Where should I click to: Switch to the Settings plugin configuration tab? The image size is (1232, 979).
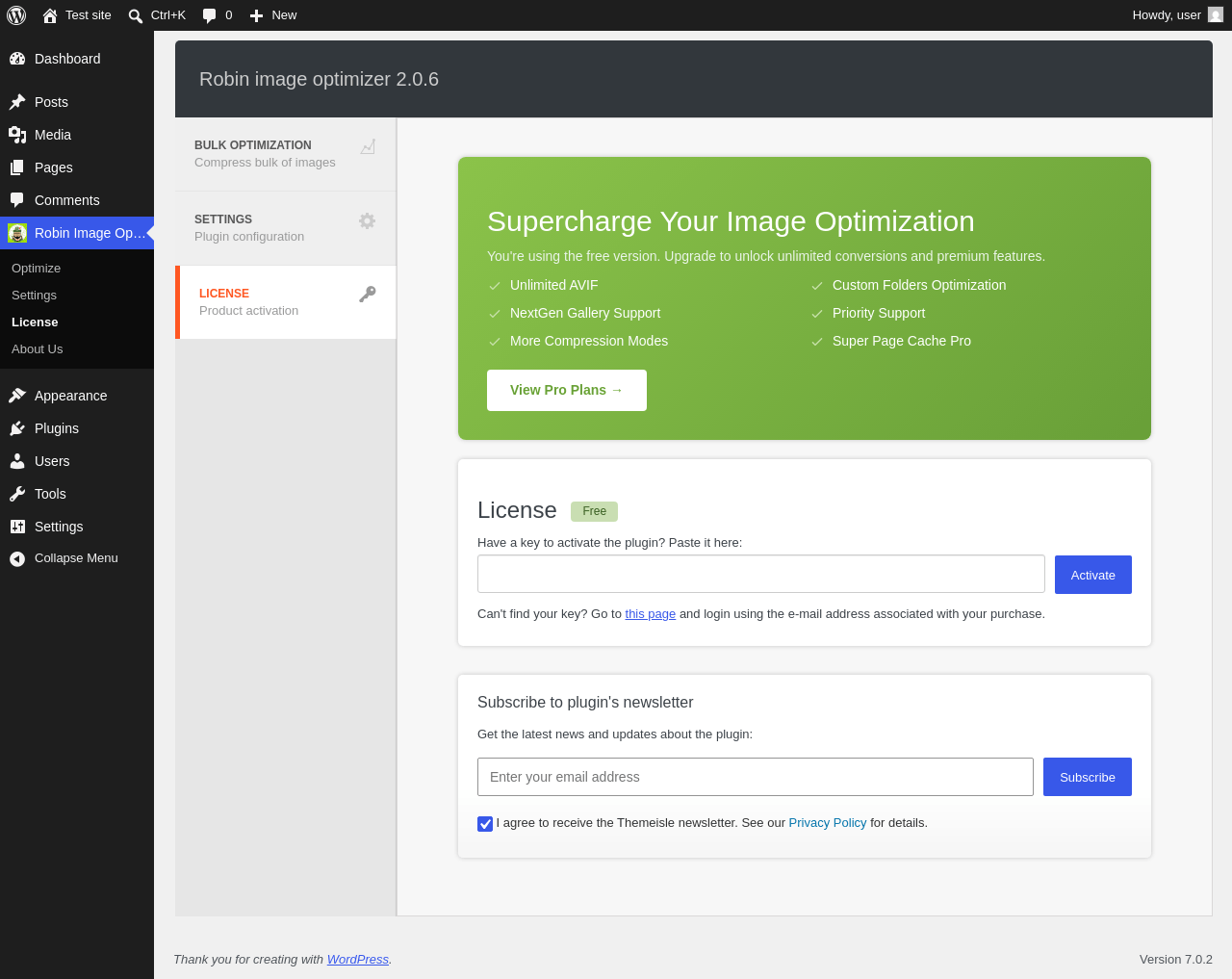286,228
